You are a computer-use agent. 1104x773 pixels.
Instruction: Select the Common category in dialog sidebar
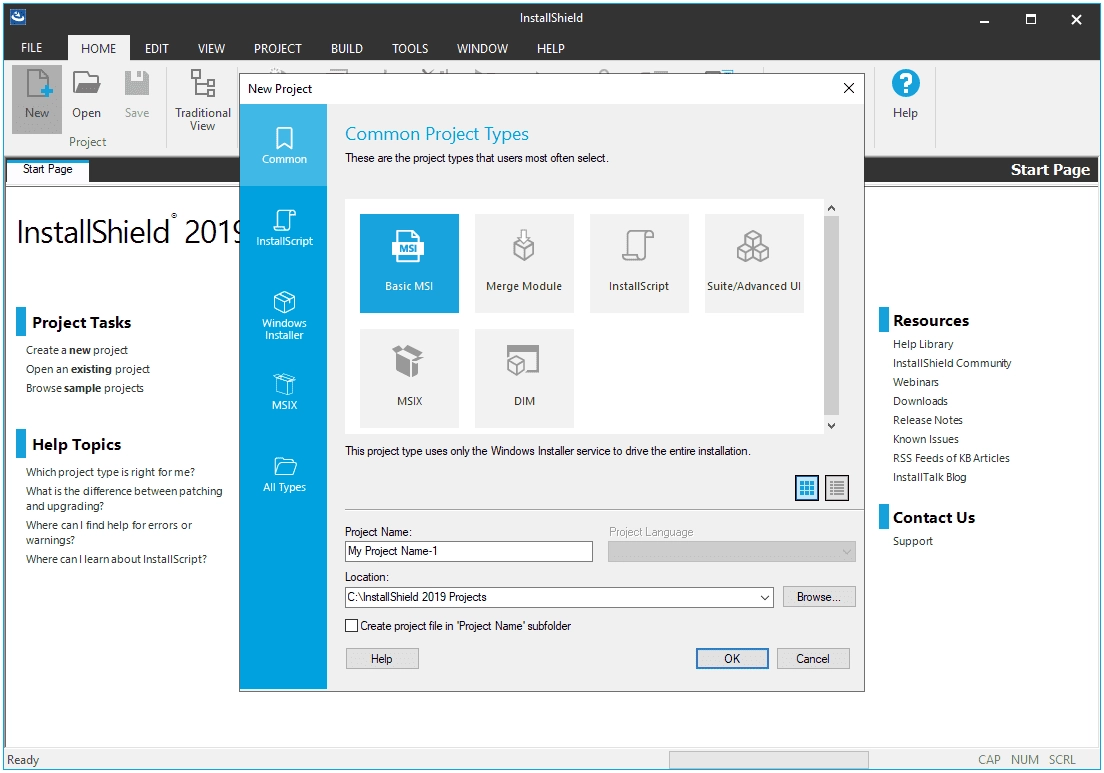[284, 146]
